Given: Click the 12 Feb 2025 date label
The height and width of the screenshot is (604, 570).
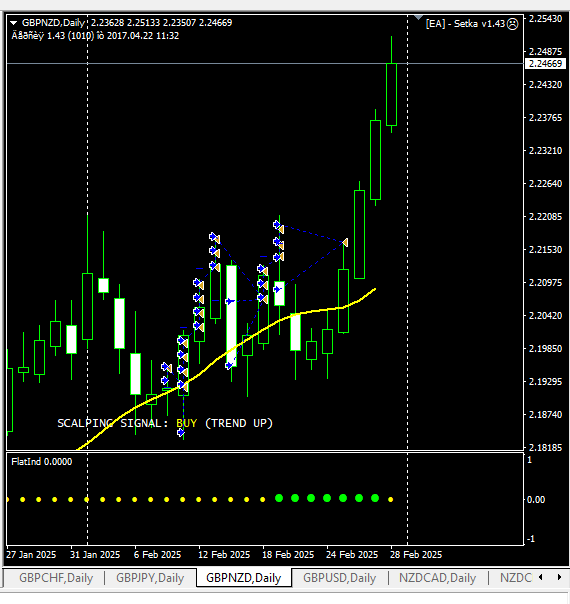Looking at the screenshot, I should coord(224,555).
